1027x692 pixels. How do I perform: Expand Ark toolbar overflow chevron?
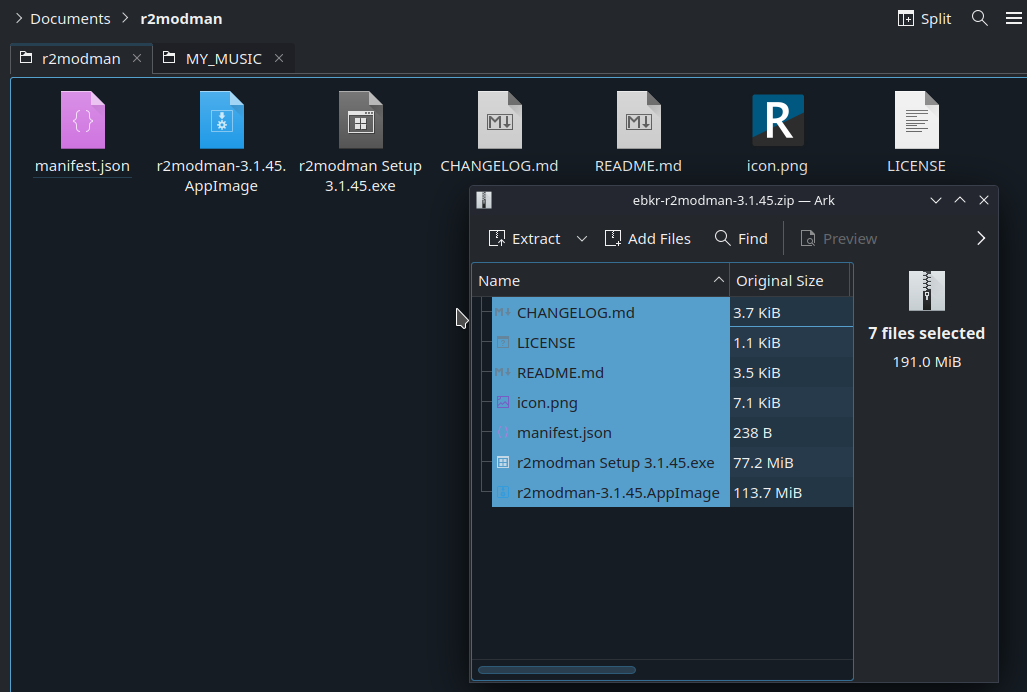click(980, 238)
